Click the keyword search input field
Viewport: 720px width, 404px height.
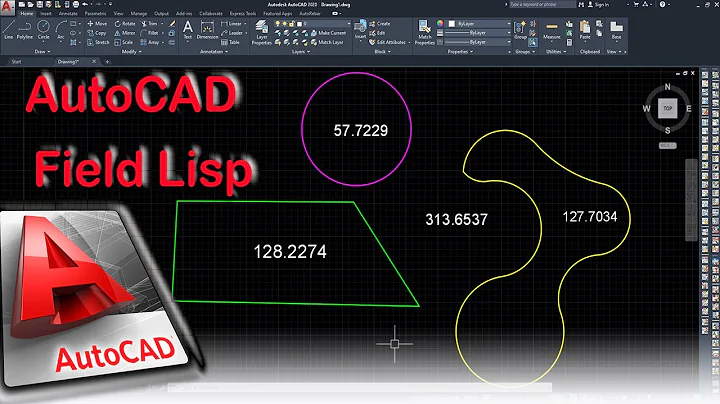tap(542, 4)
